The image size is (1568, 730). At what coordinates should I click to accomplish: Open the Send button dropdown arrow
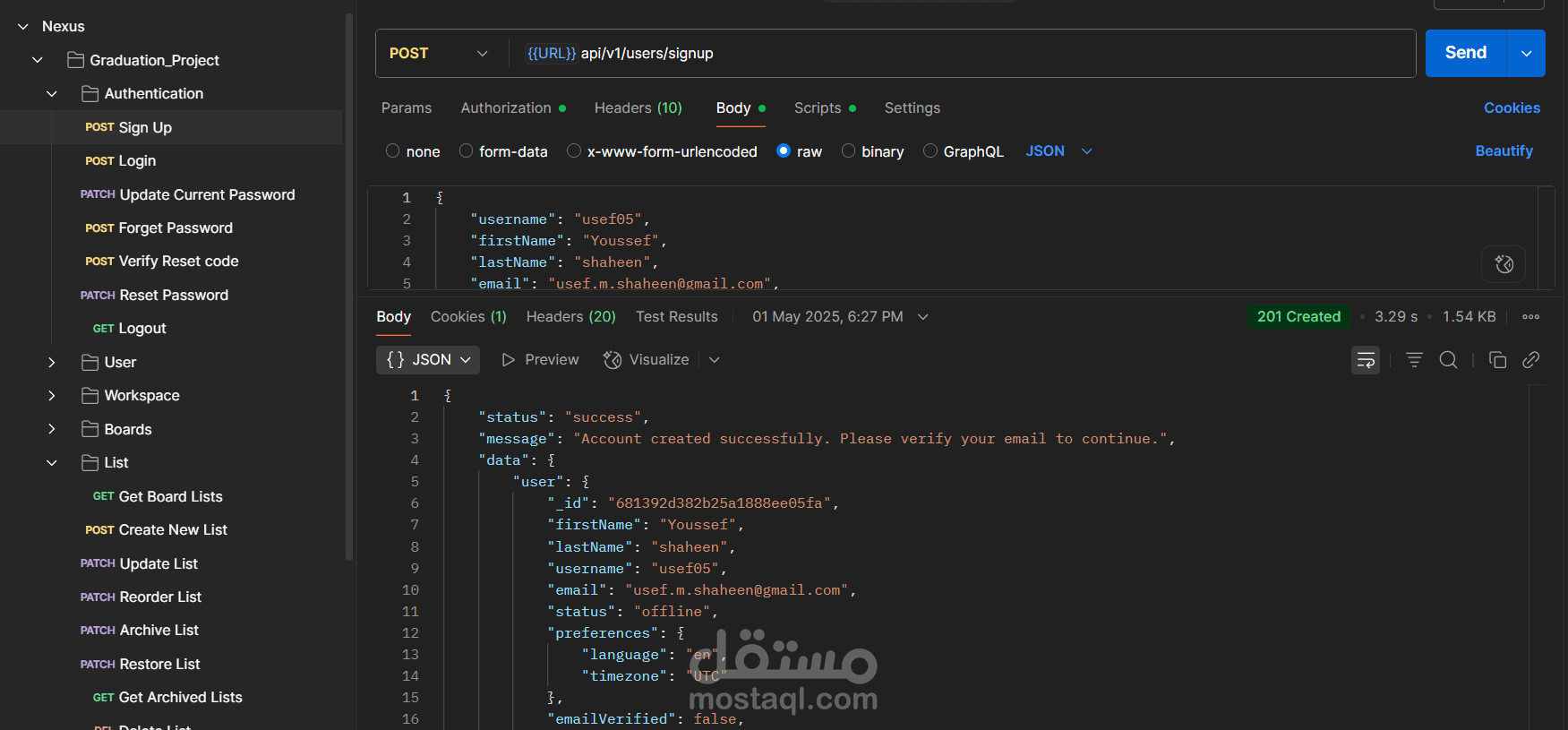coord(1527,54)
